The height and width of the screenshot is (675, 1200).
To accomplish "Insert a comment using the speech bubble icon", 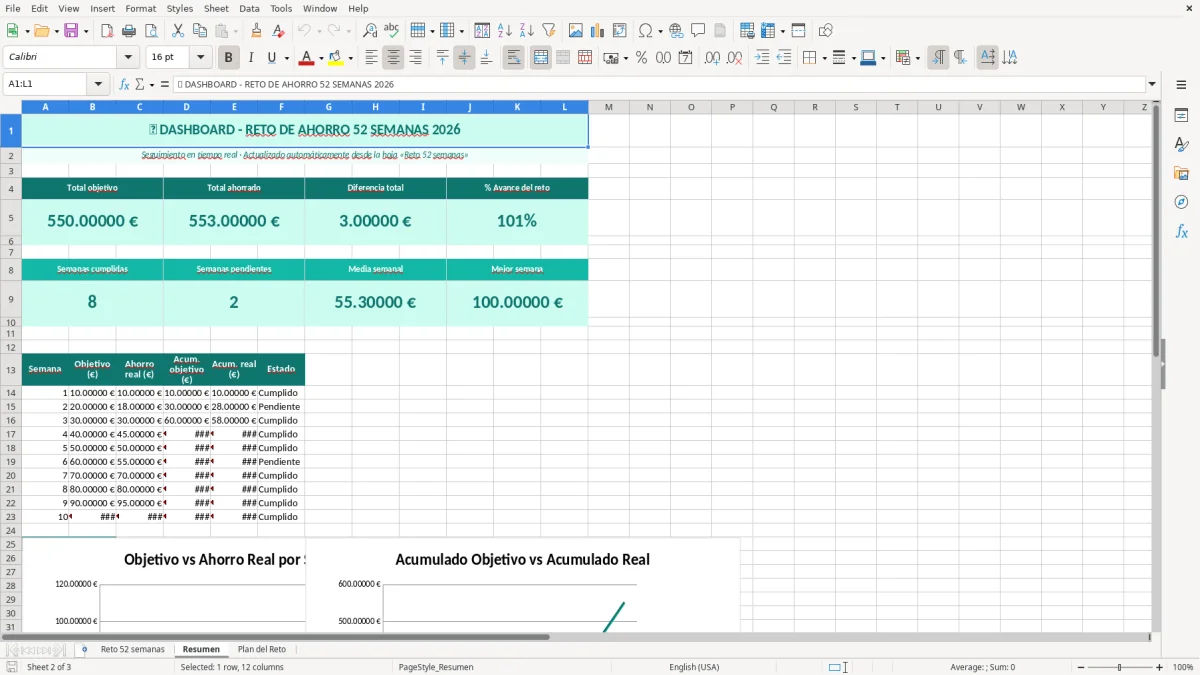I will 698,31.
